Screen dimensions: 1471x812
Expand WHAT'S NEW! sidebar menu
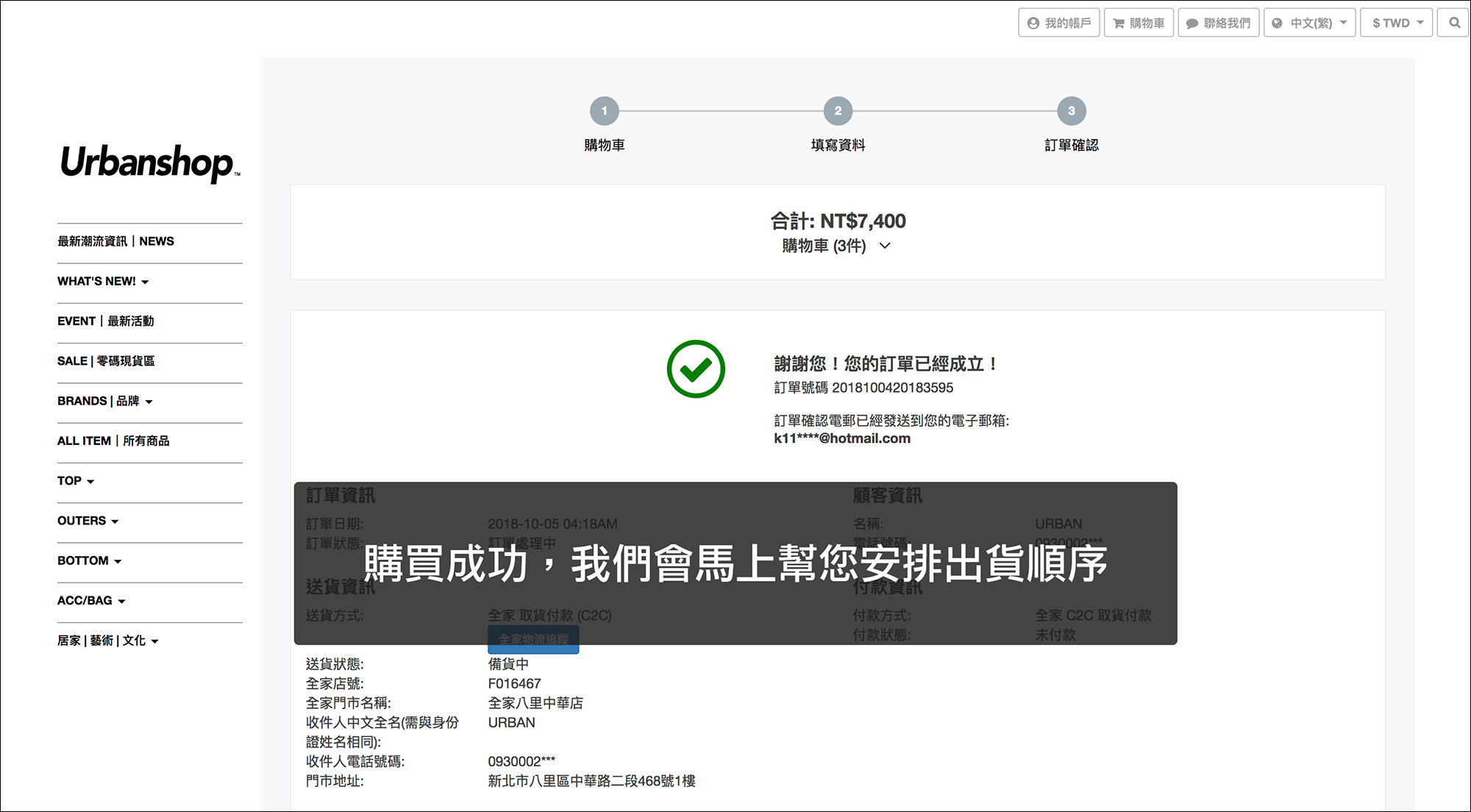(103, 282)
